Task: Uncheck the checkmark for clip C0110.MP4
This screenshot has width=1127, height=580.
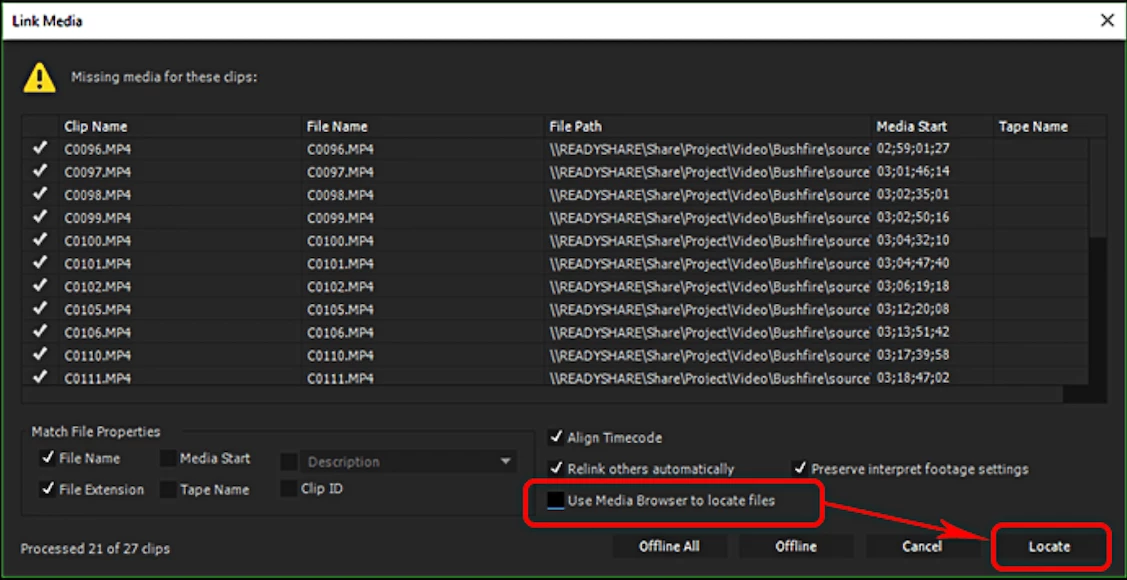Action: 40,355
